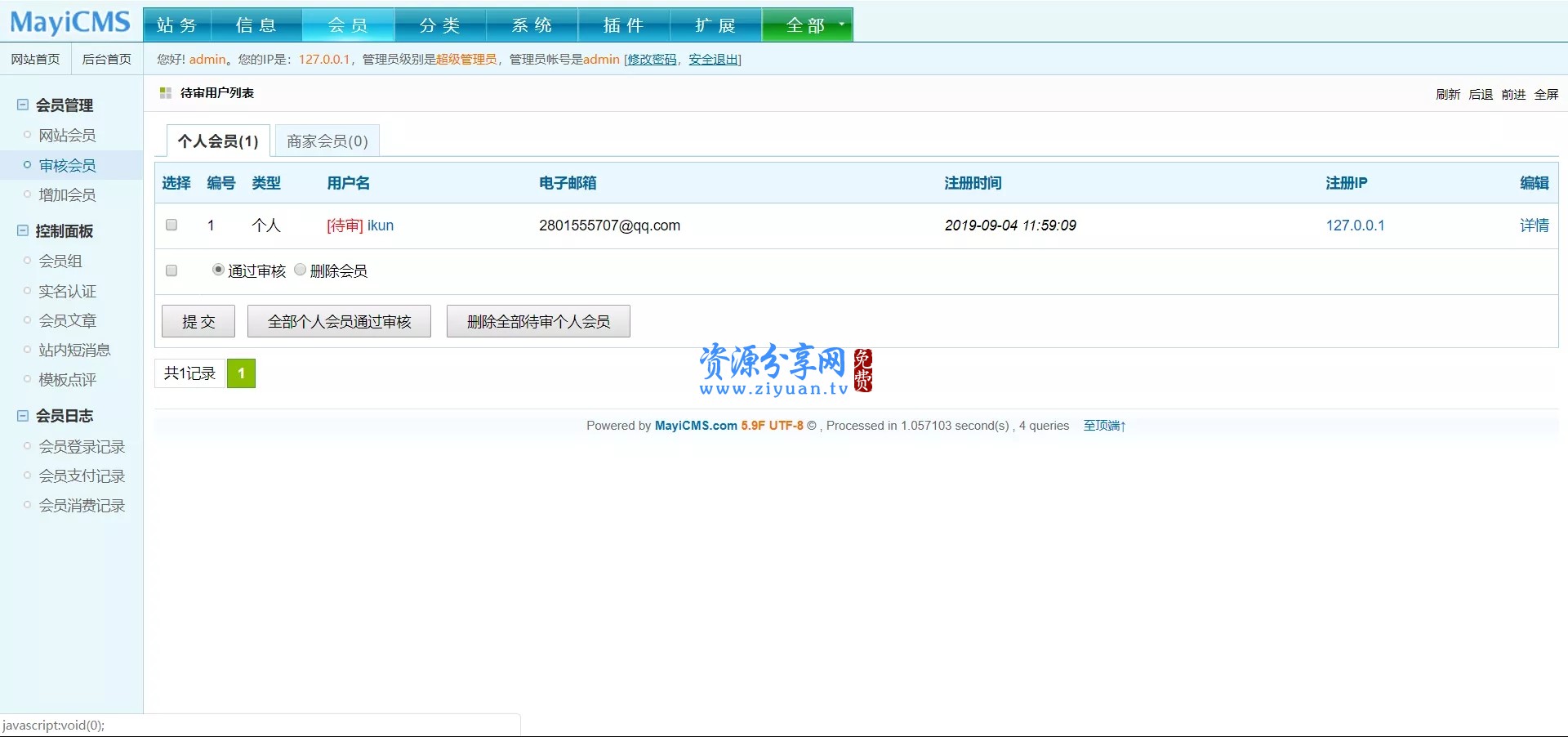
Task: Open the 全部 dropdown arrow
Action: click(x=842, y=25)
